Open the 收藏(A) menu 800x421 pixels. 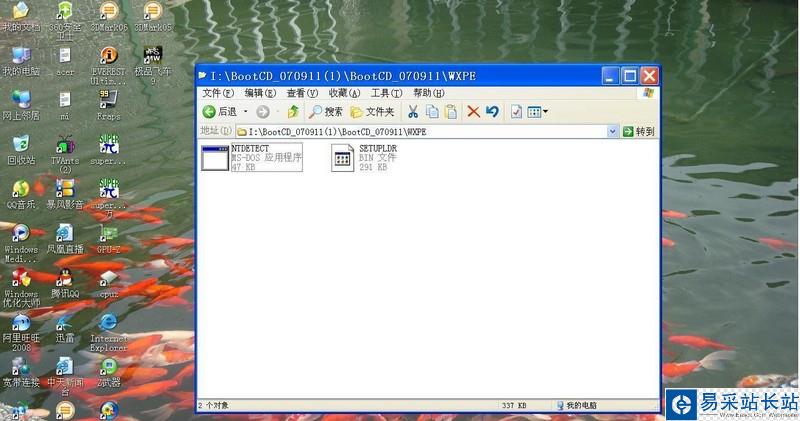(344, 93)
